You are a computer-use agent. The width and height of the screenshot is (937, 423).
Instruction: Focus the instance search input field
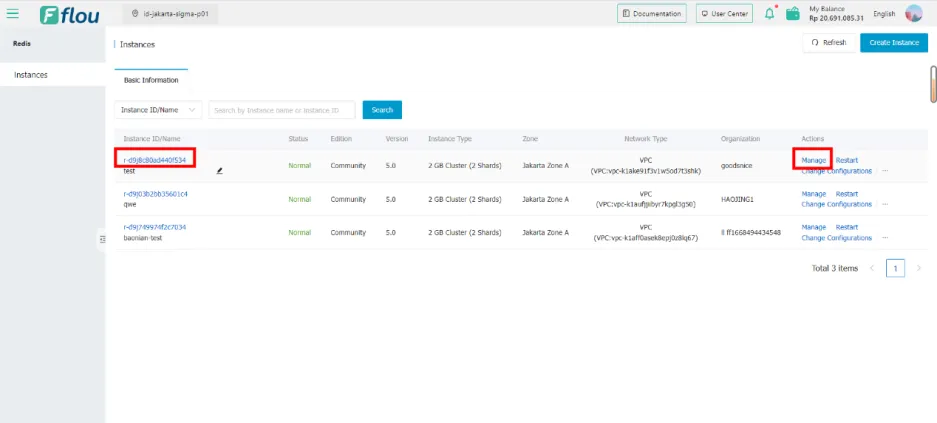click(281, 110)
